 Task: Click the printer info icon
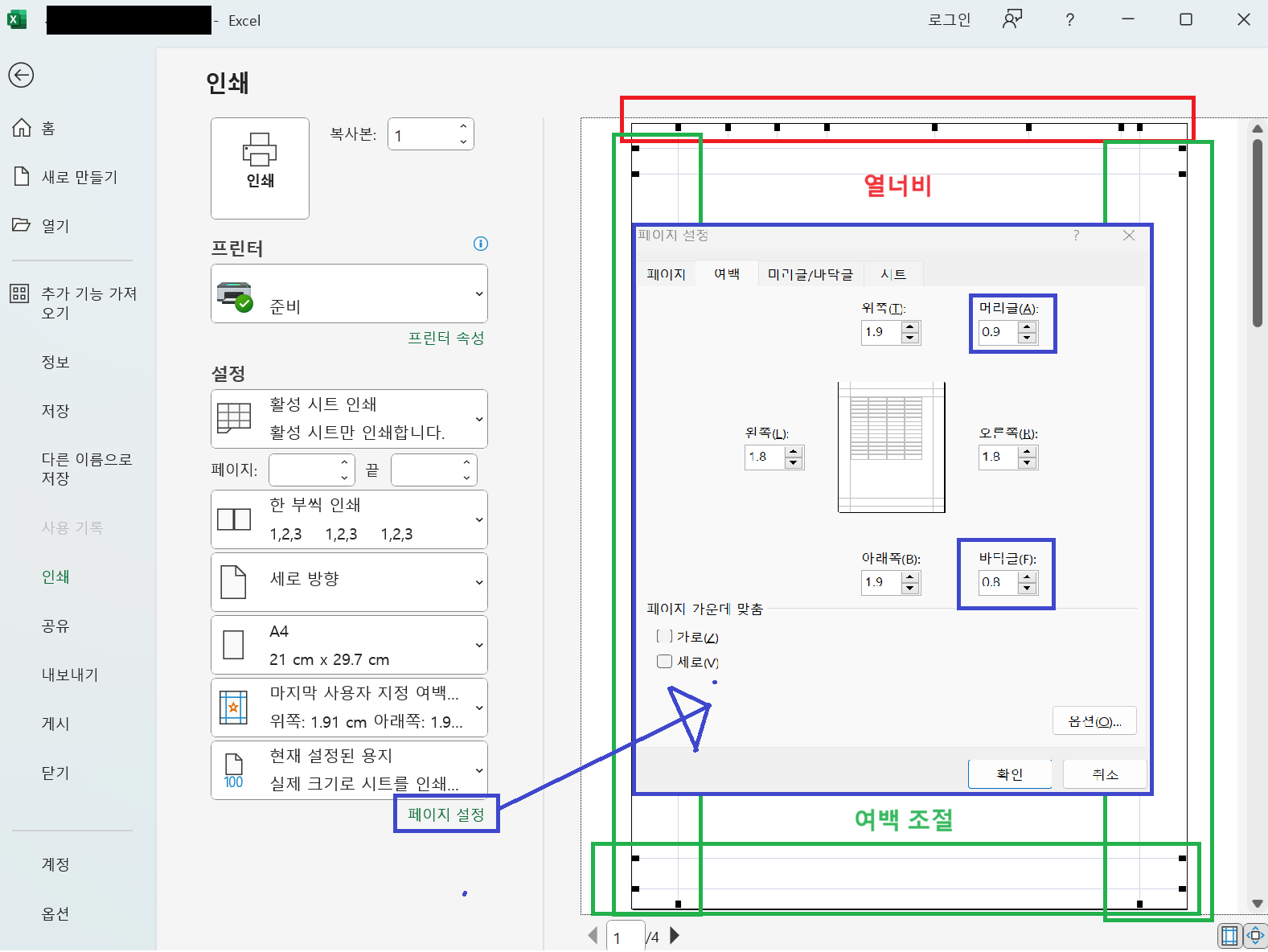[x=481, y=244]
